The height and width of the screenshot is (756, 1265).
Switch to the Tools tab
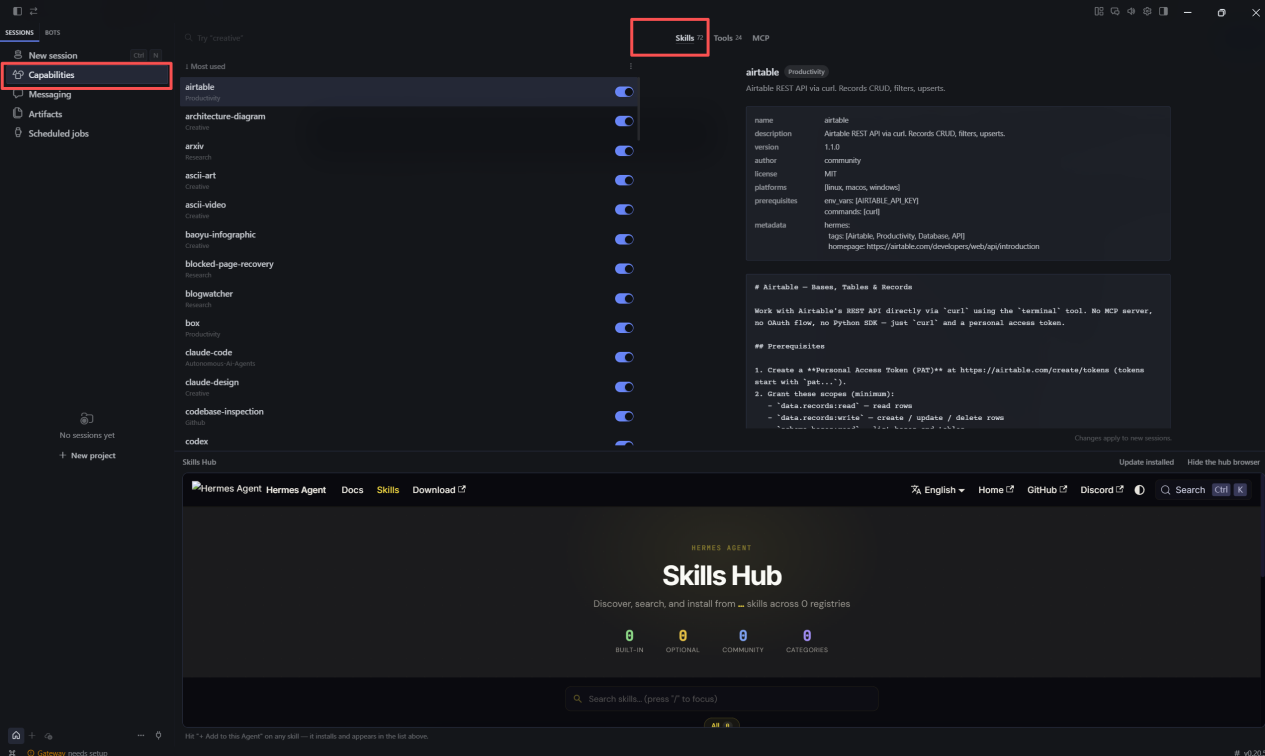(727, 38)
